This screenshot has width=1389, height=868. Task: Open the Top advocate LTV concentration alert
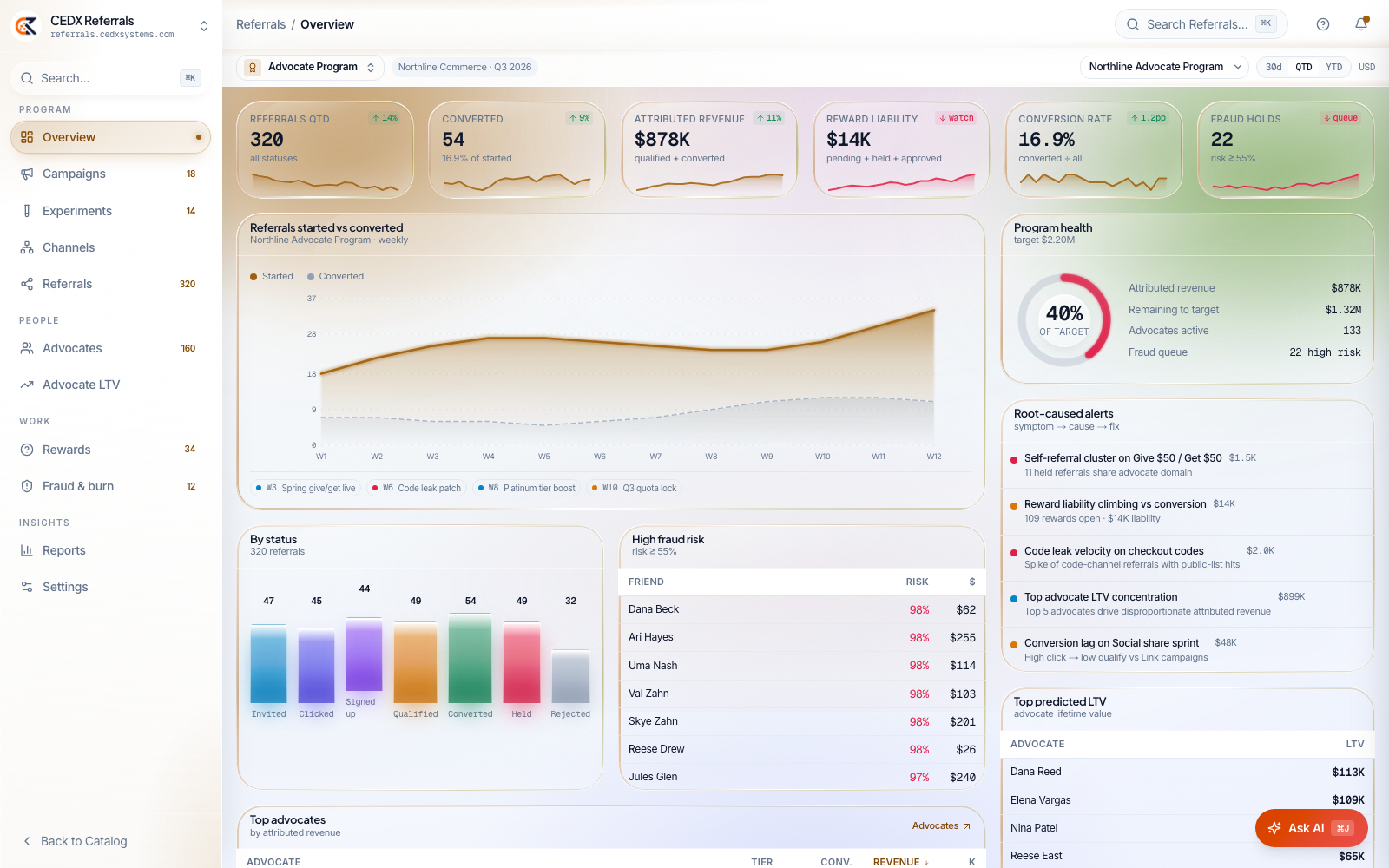point(1187,603)
